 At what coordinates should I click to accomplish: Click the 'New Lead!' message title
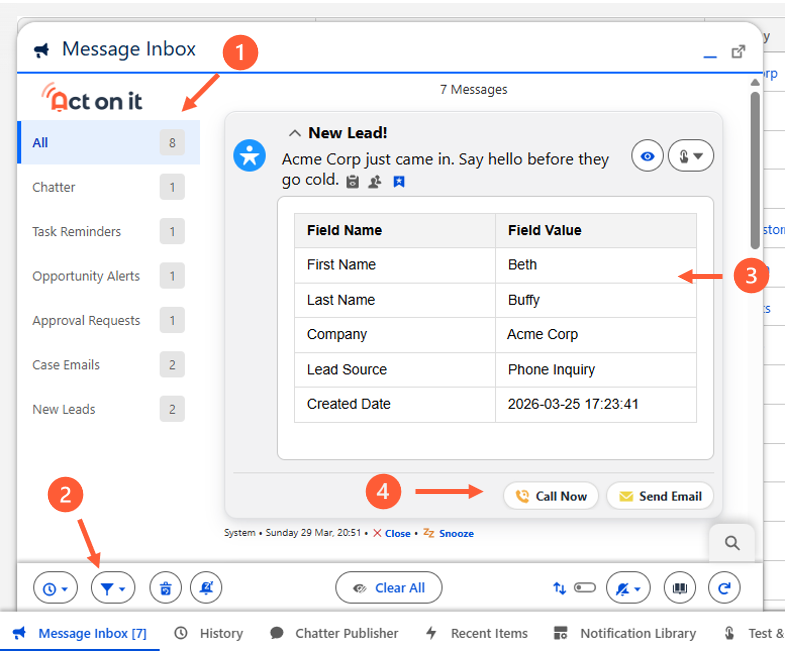(x=347, y=133)
